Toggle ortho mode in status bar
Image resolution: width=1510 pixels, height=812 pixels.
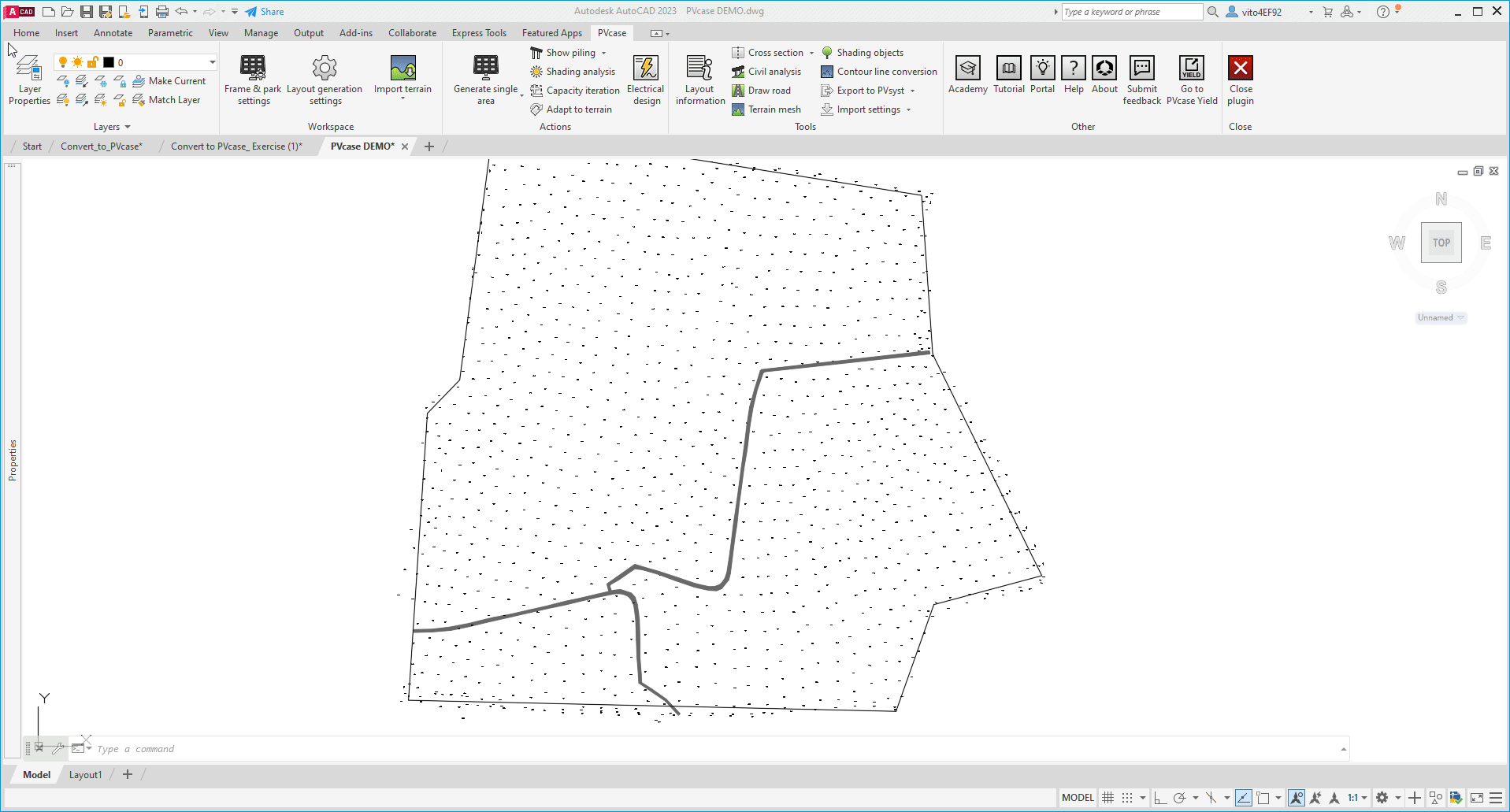click(x=1160, y=798)
